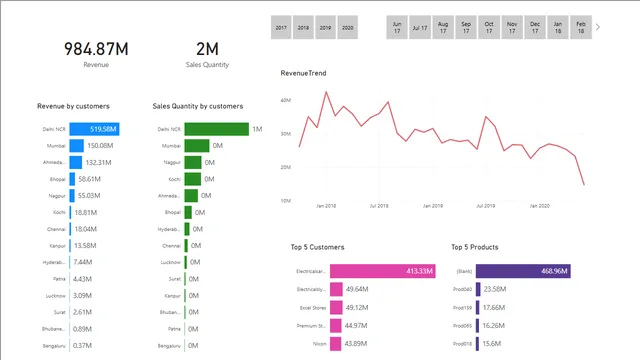Filter to the Dec 17 month tile
This screenshot has height=360, width=640.
(535, 27)
